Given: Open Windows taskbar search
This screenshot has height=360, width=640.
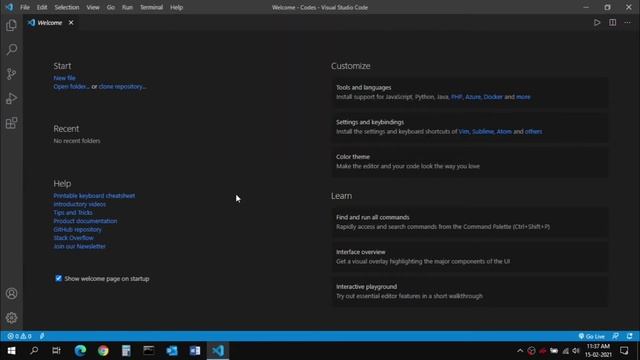Looking at the screenshot, I should click(x=34, y=351).
